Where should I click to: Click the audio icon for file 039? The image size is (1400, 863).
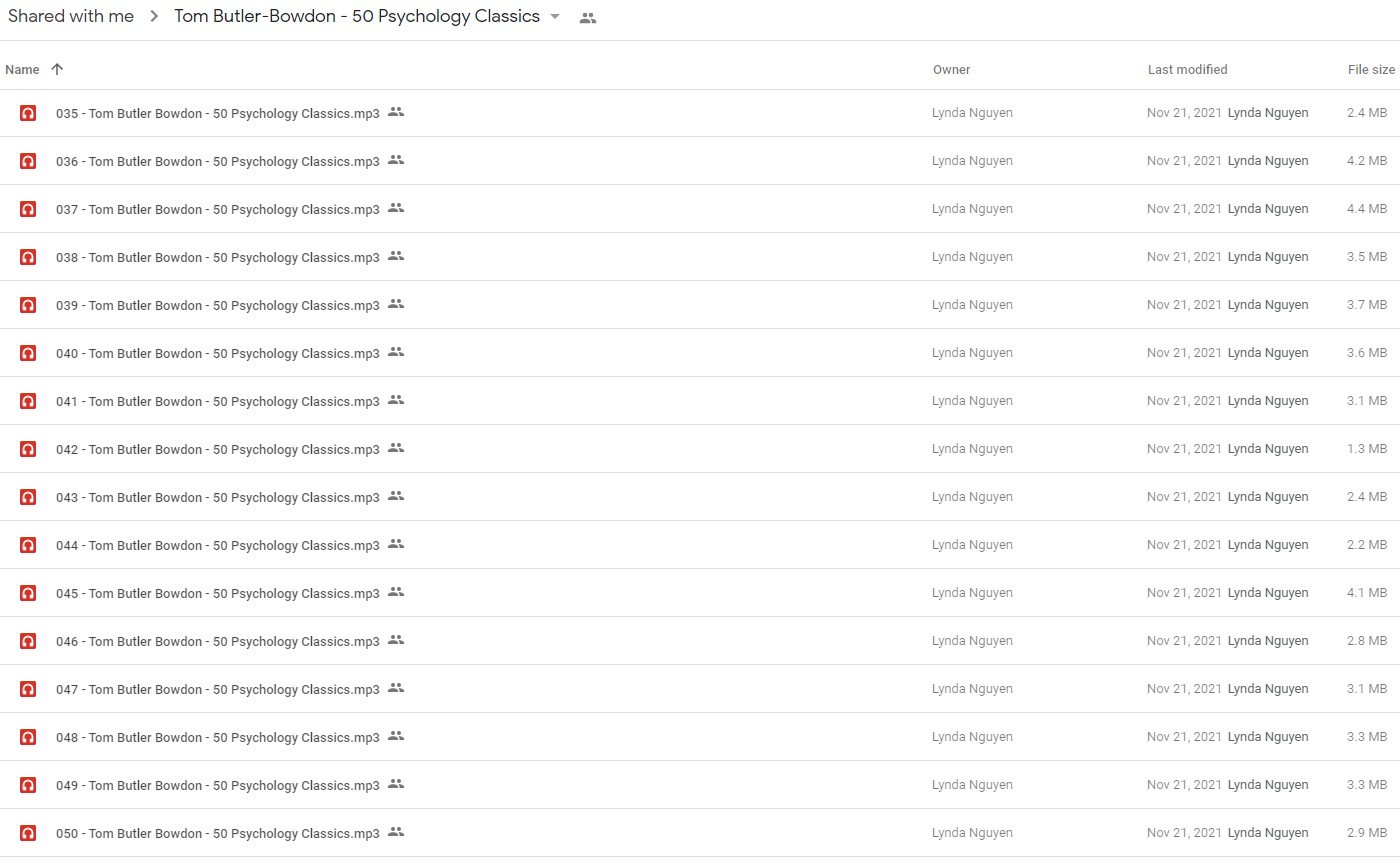[28, 305]
